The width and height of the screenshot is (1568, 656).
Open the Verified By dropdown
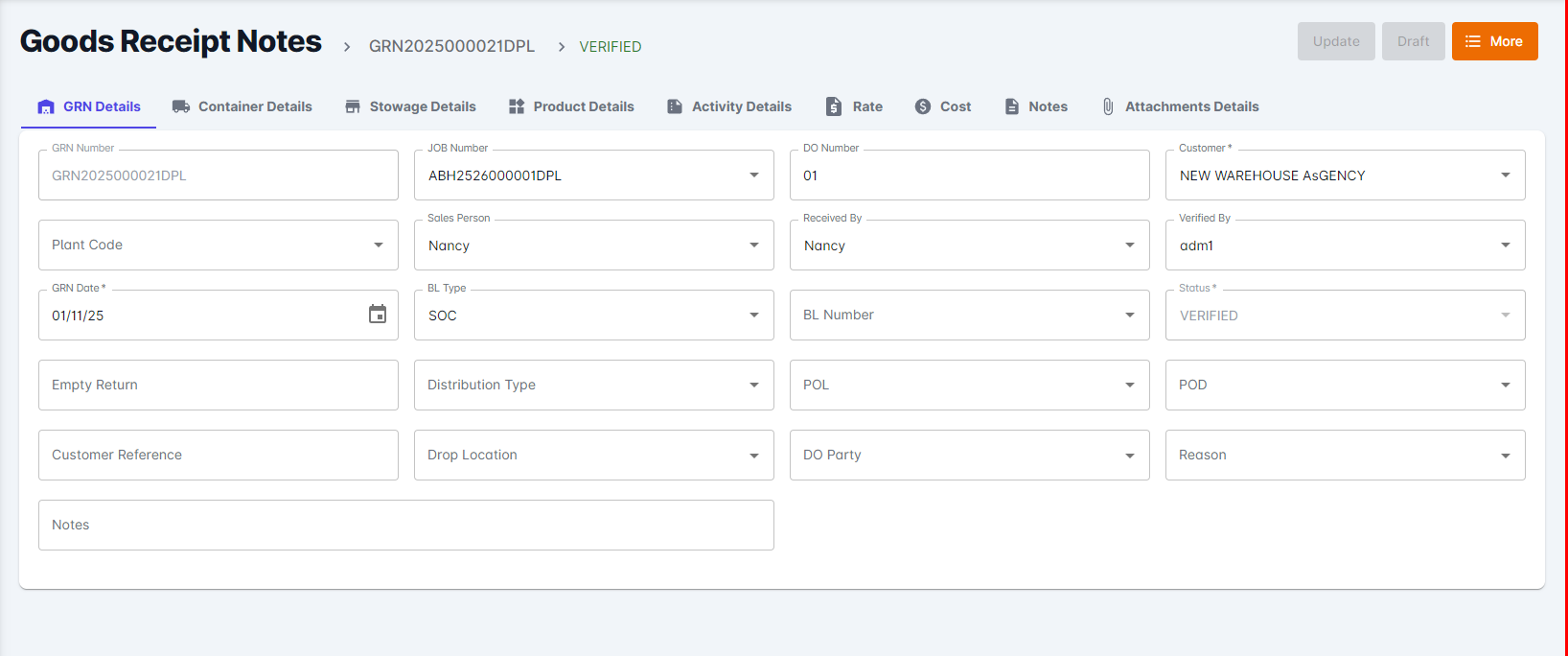coord(1506,246)
